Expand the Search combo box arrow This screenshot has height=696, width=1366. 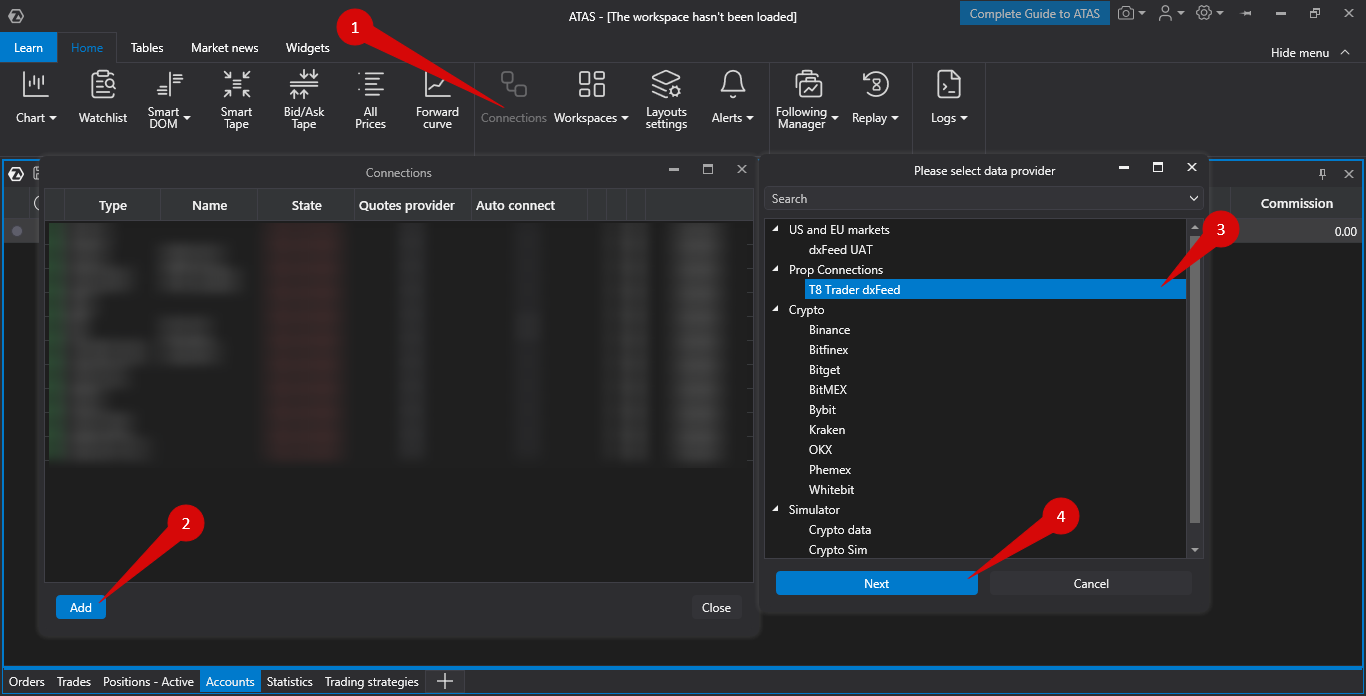(1194, 199)
